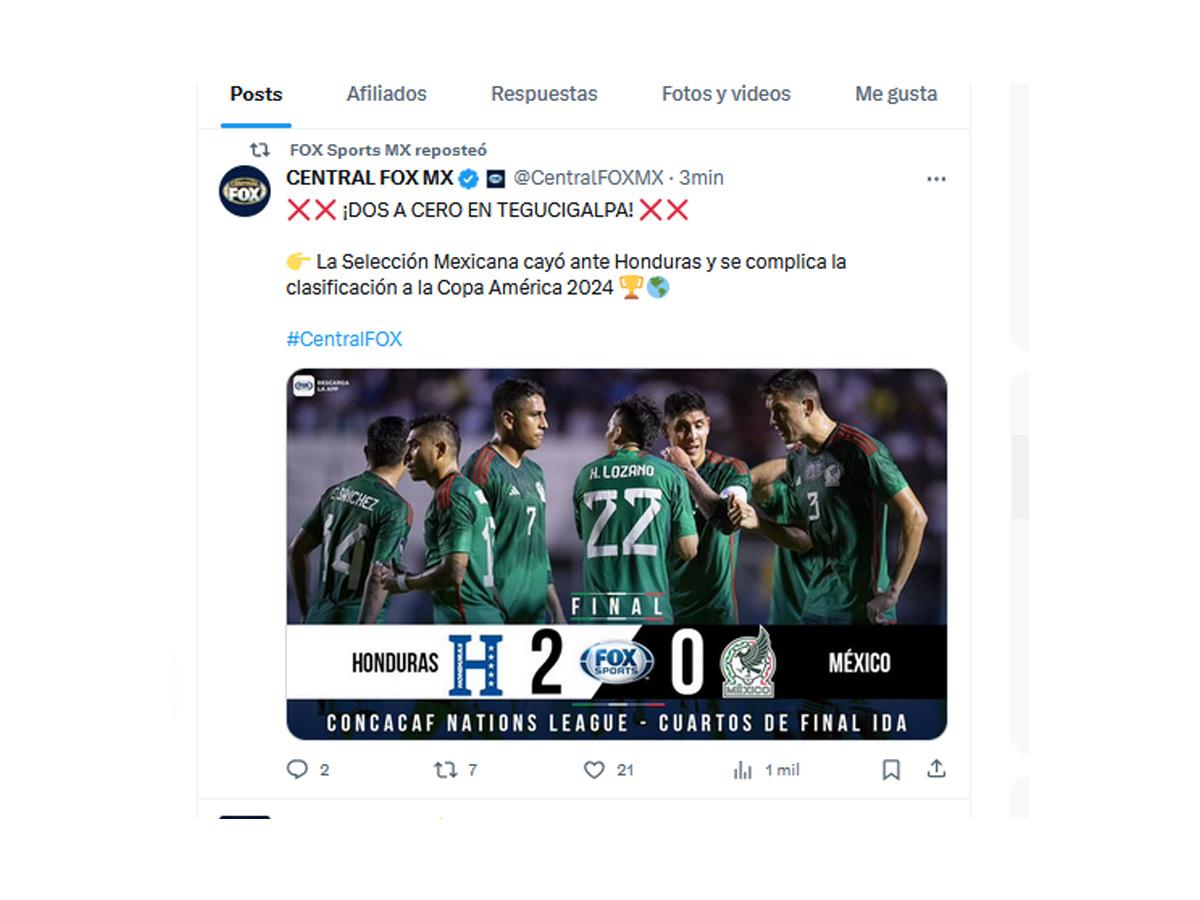
Task: Switch to the Respuestas tab
Action: 544,93
